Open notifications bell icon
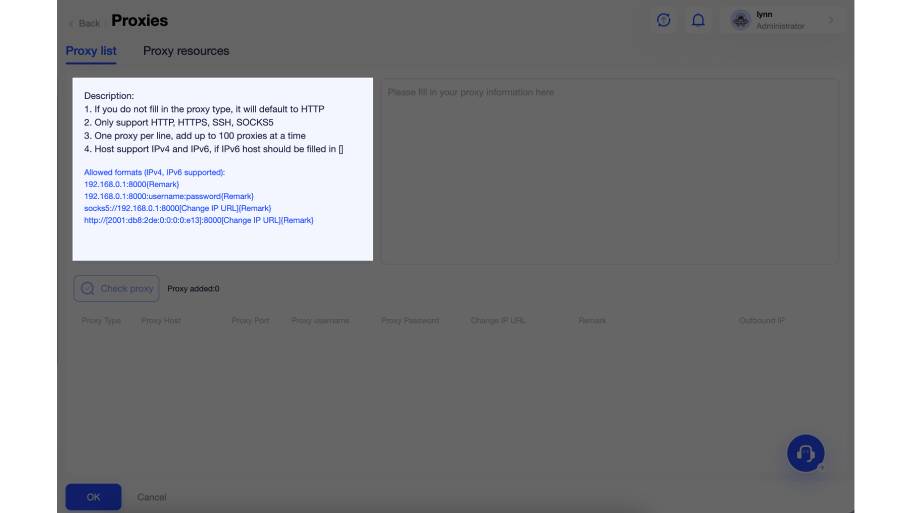 tap(698, 20)
